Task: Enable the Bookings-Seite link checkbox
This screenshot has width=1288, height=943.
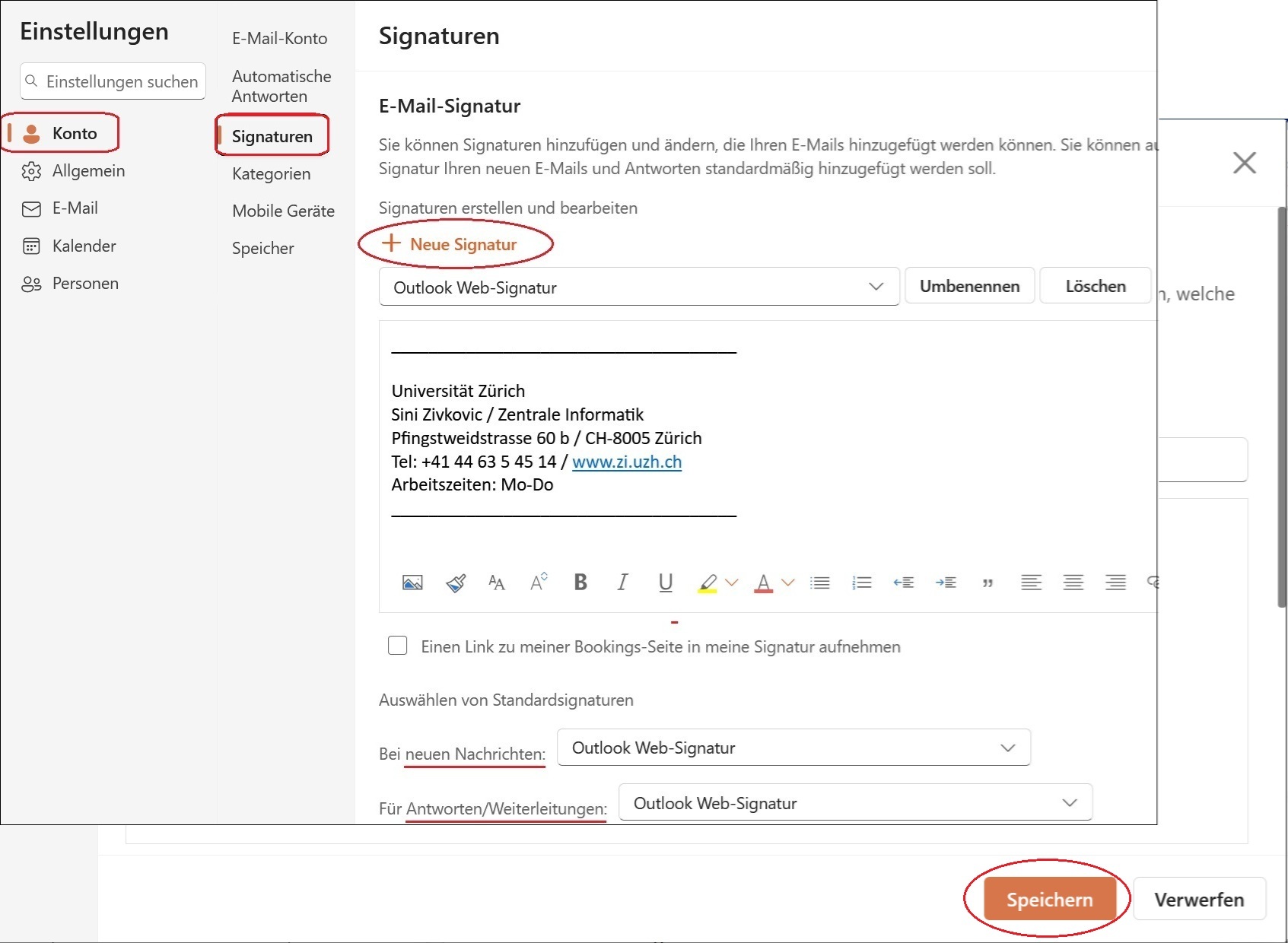Action: (398, 646)
